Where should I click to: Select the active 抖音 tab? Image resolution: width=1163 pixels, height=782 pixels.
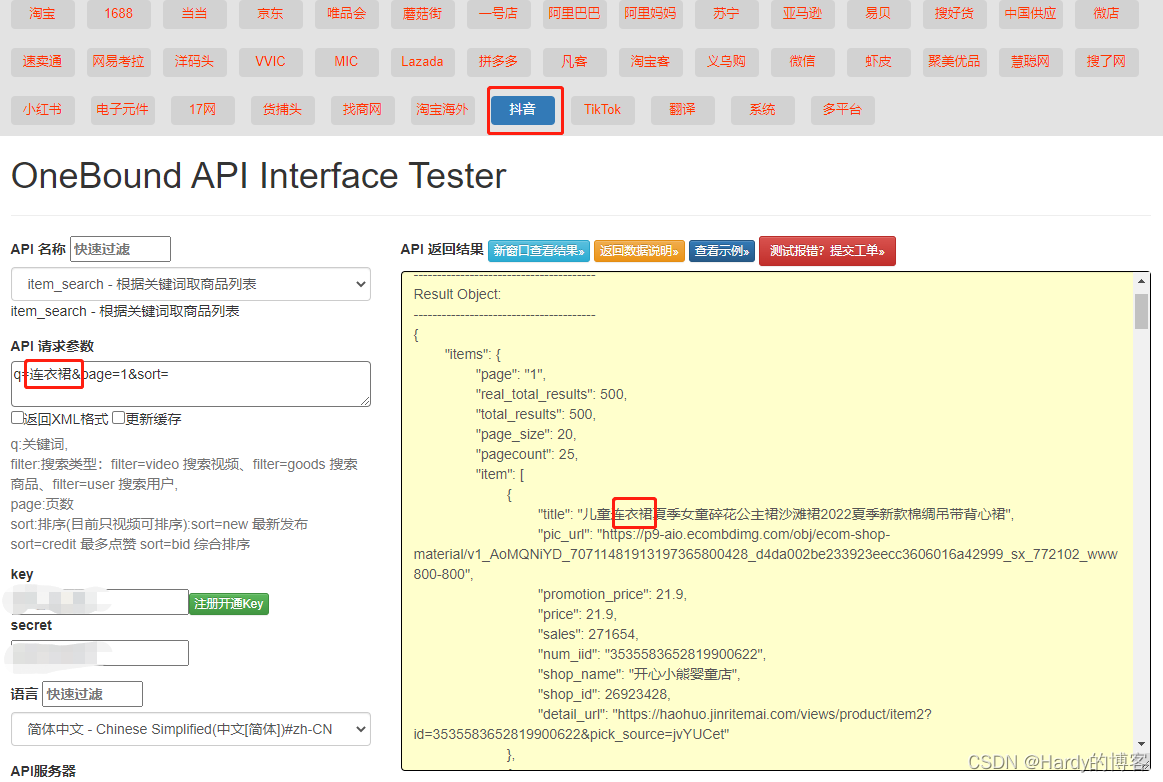click(x=522, y=110)
